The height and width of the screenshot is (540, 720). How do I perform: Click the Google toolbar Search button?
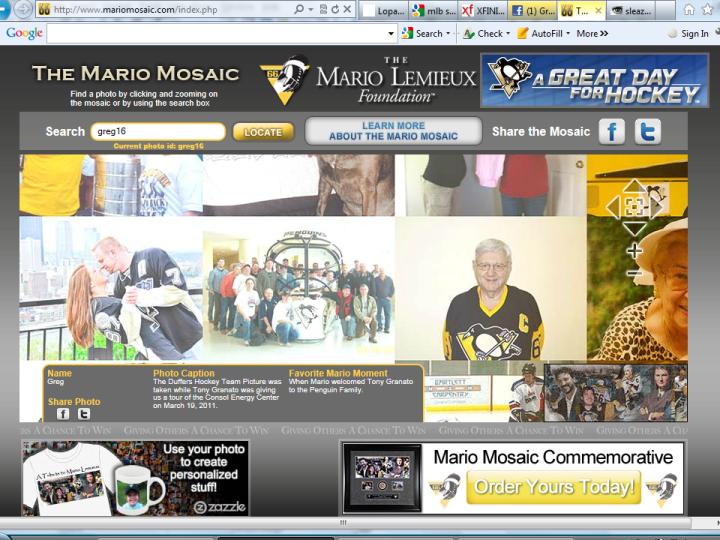coord(422,34)
